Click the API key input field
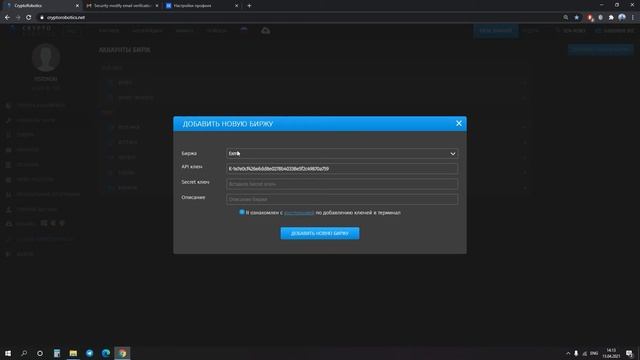Screen dimensions: 640x360 342,169
